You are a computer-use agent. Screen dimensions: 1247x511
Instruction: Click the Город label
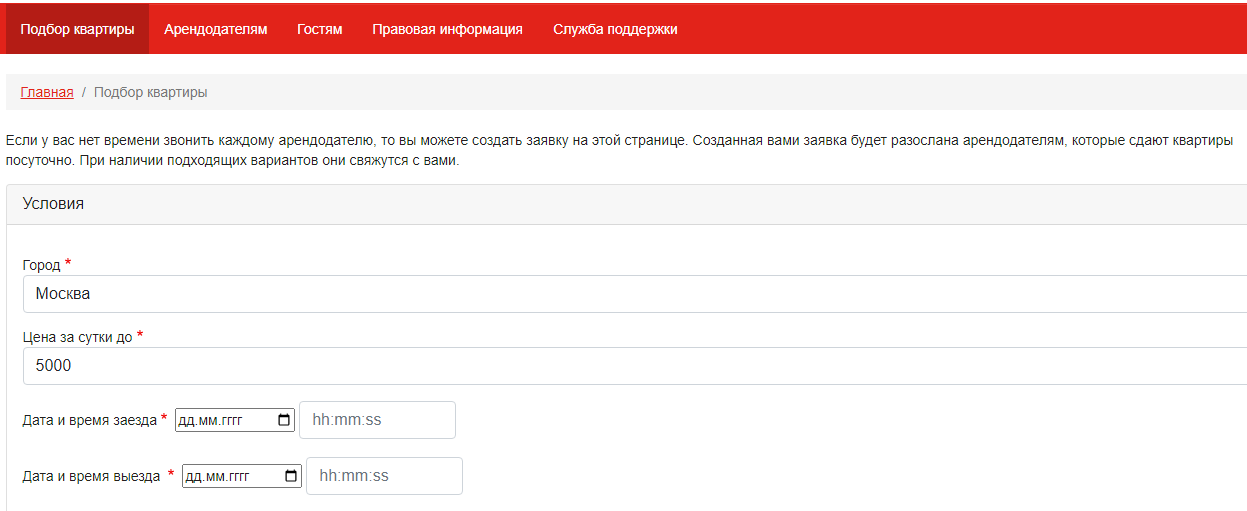pyautogui.click(x=41, y=265)
